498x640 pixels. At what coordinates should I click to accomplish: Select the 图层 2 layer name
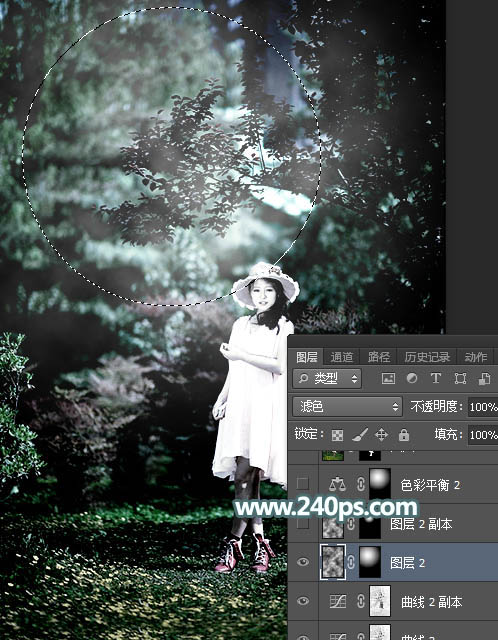point(407,563)
